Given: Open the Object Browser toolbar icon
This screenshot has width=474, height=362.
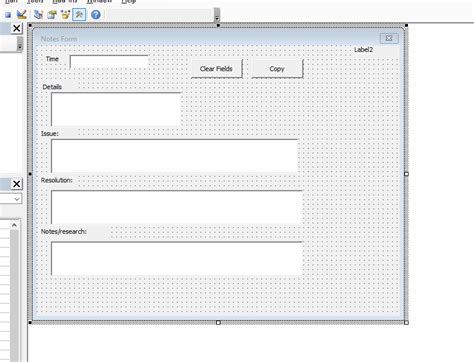Looking at the screenshot, I should (x=65, y=14).
